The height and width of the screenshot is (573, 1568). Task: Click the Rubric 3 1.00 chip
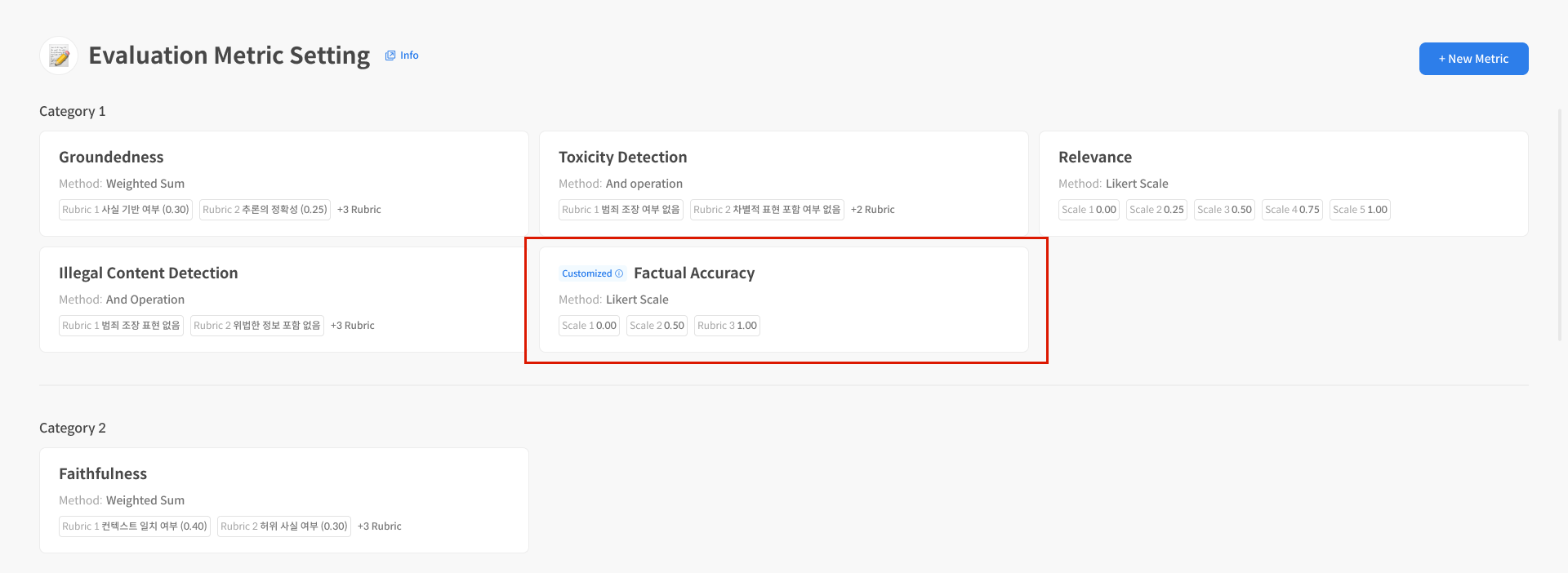(x=727, y=326)
